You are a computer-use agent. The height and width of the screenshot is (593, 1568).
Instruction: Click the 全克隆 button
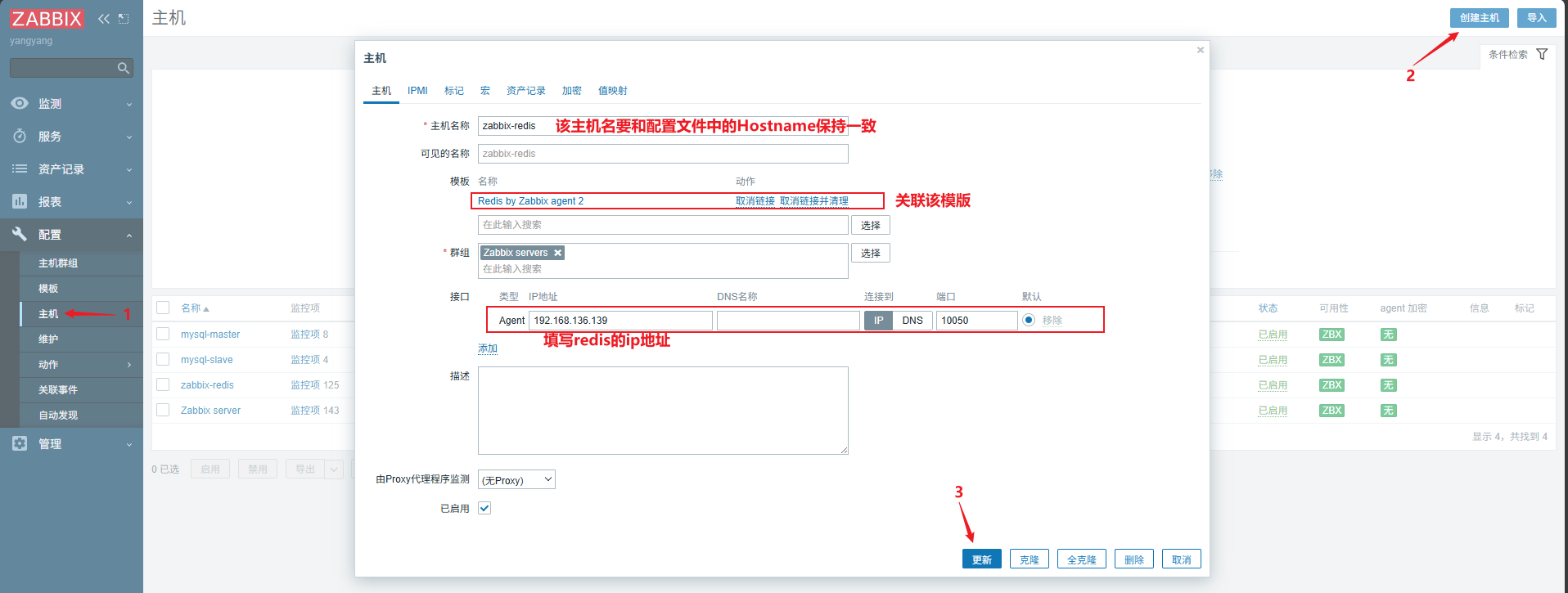tap(1082, 559)
